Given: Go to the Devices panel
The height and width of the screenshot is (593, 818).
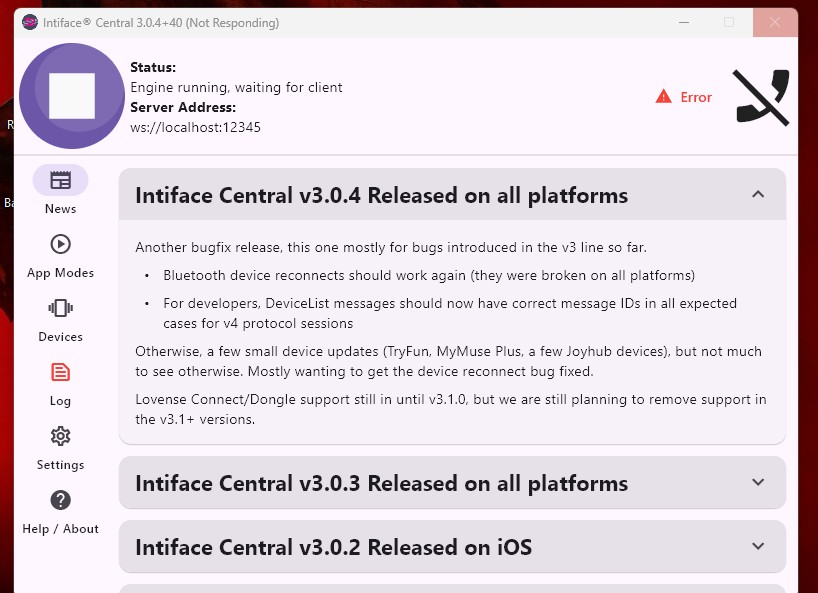Looking at the screenshot, I should pos(60,309).
